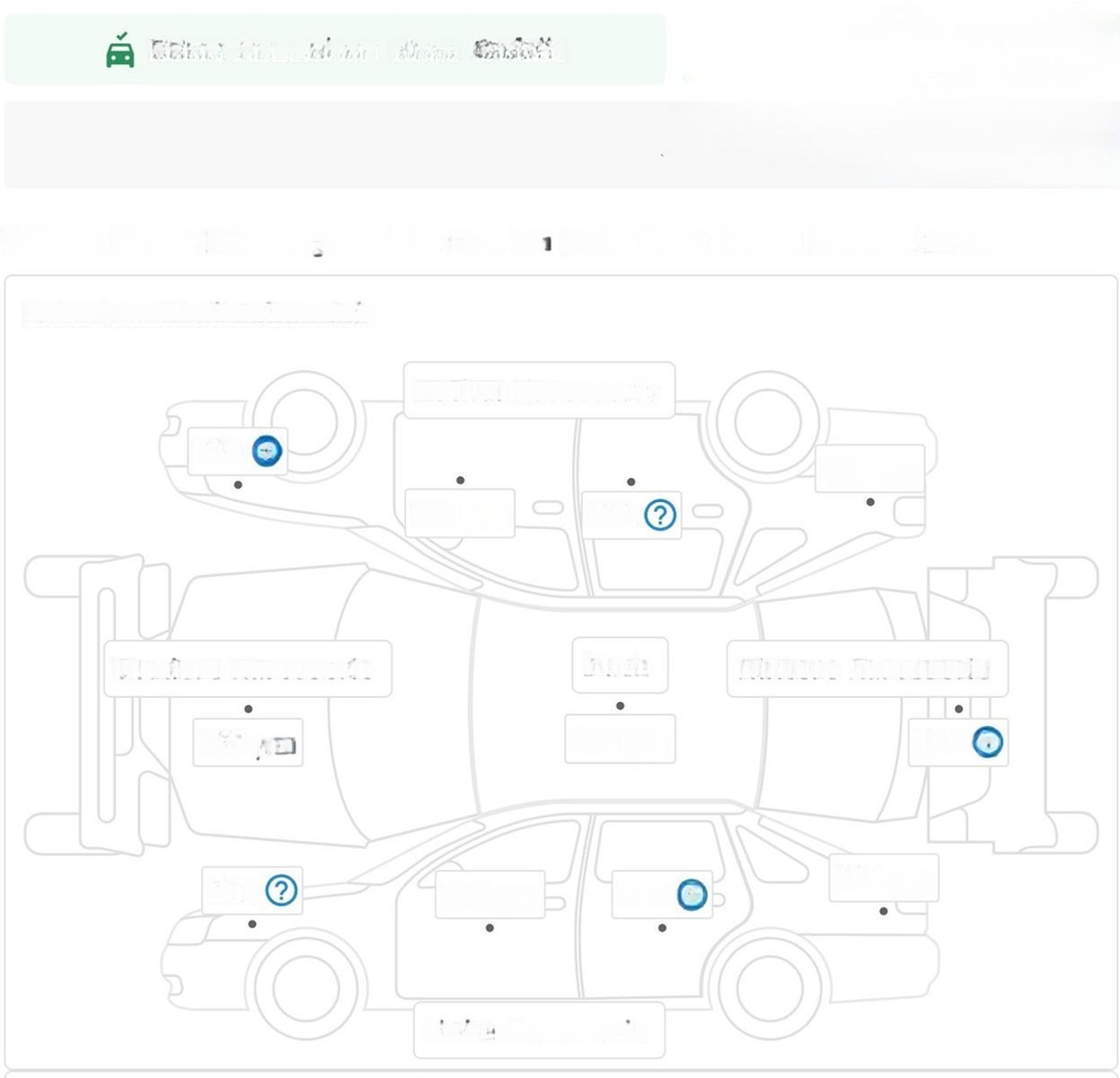Click the value box below the roof marker
Screen dimensions: 1120x1078
[620, 739]
